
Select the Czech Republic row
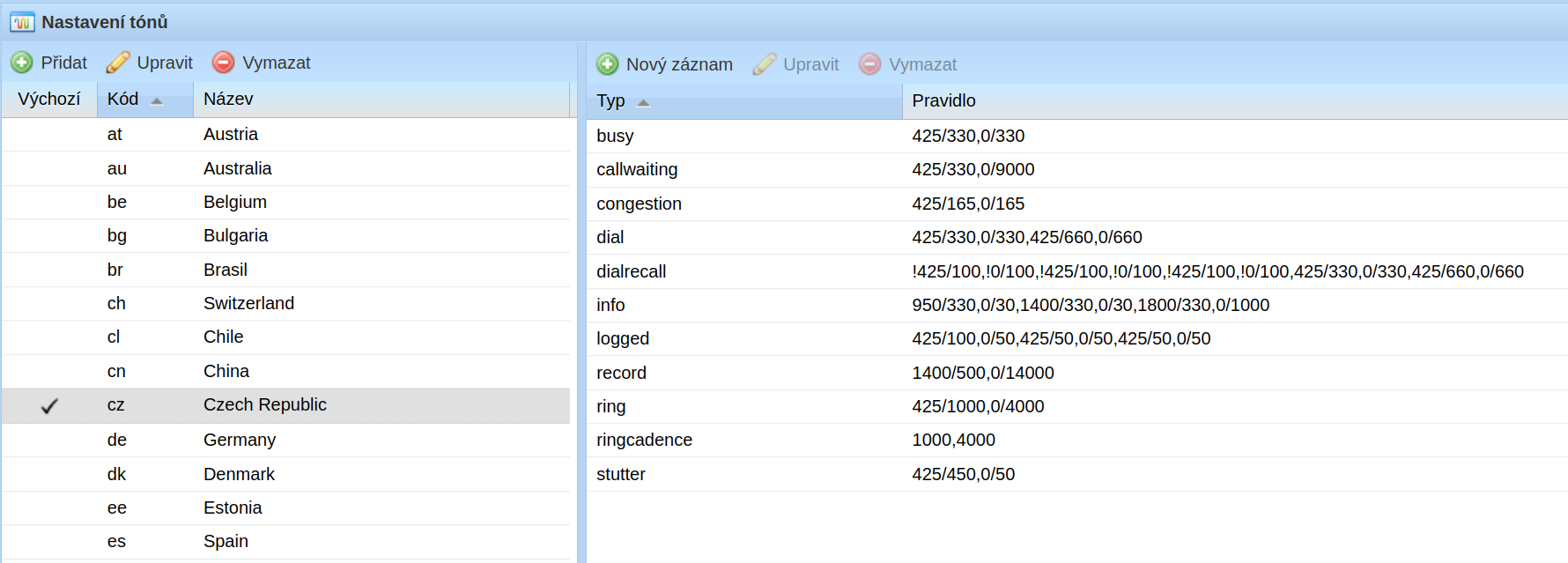point(286,406)
